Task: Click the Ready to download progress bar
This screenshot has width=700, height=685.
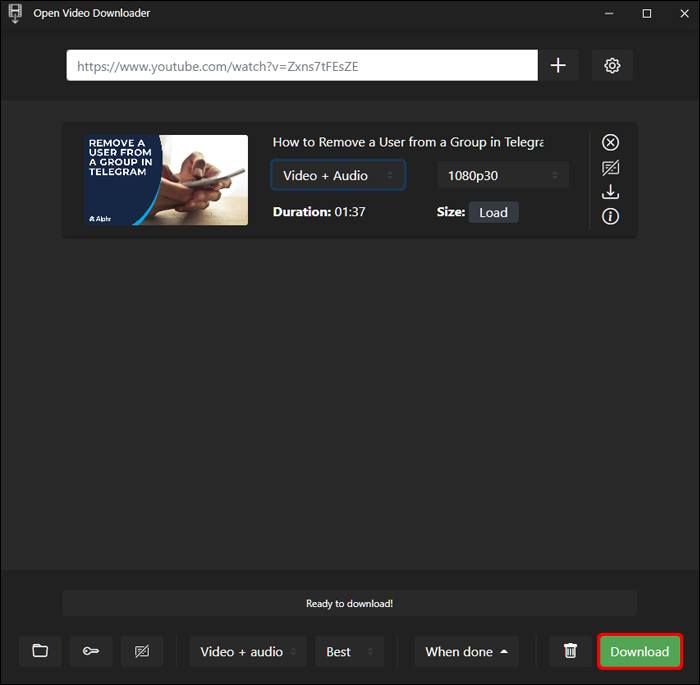Action: tap(350, 603)
